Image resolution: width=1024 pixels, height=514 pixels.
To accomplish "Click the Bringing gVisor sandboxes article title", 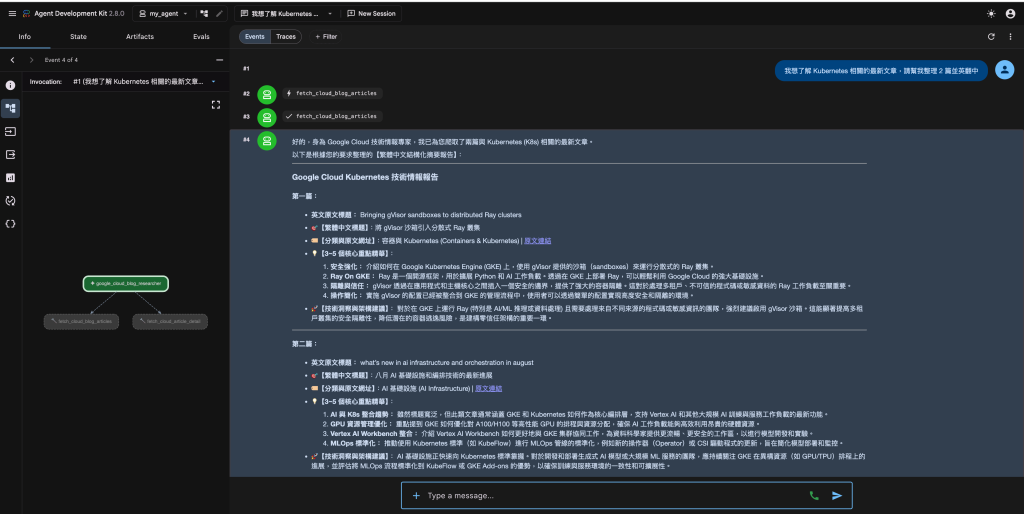I will (x=441, y=215).
